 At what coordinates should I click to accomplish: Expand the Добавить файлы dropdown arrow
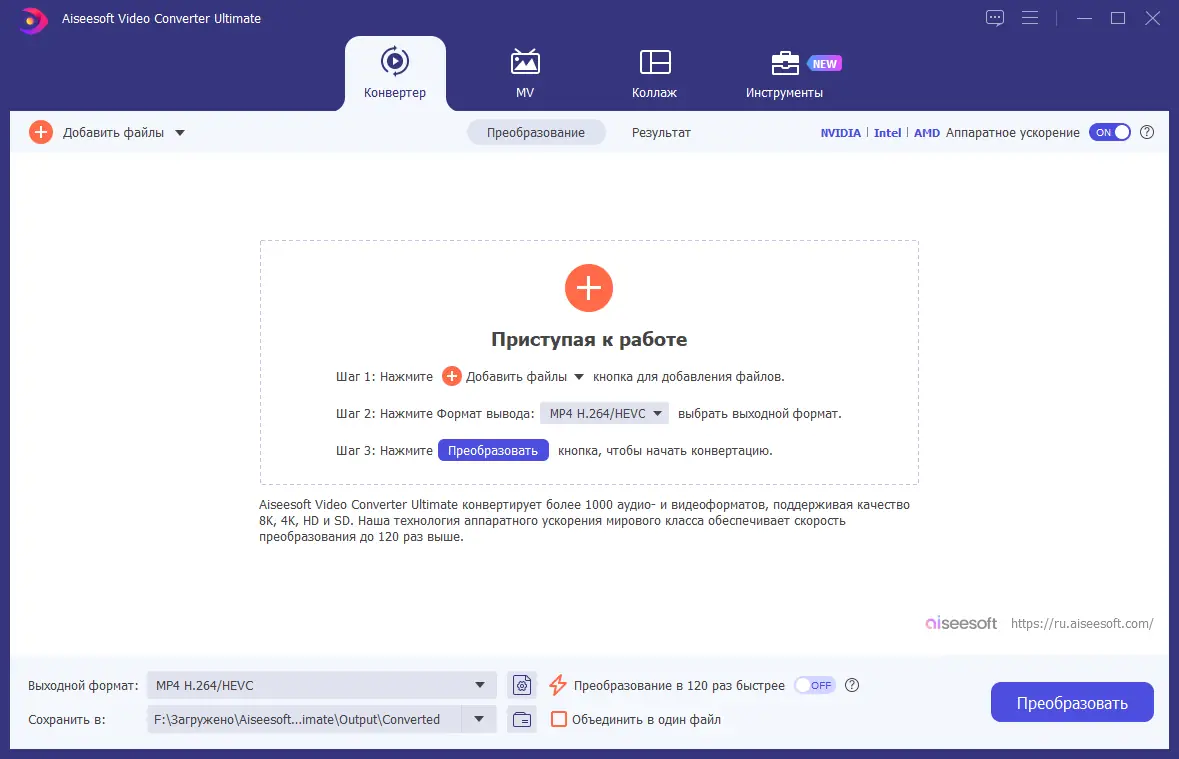pos(180,131)
